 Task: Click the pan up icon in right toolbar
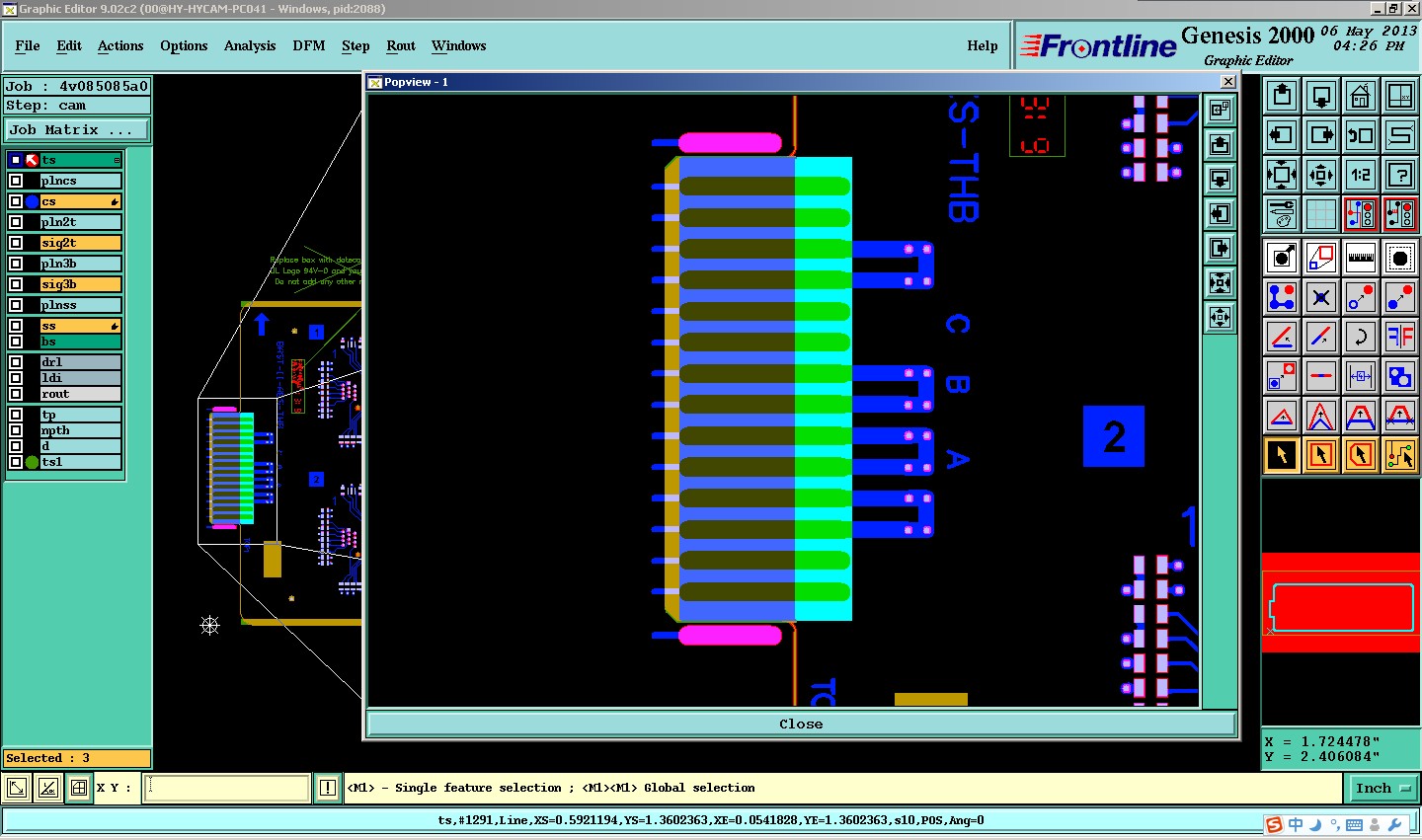click(1282, 96)
